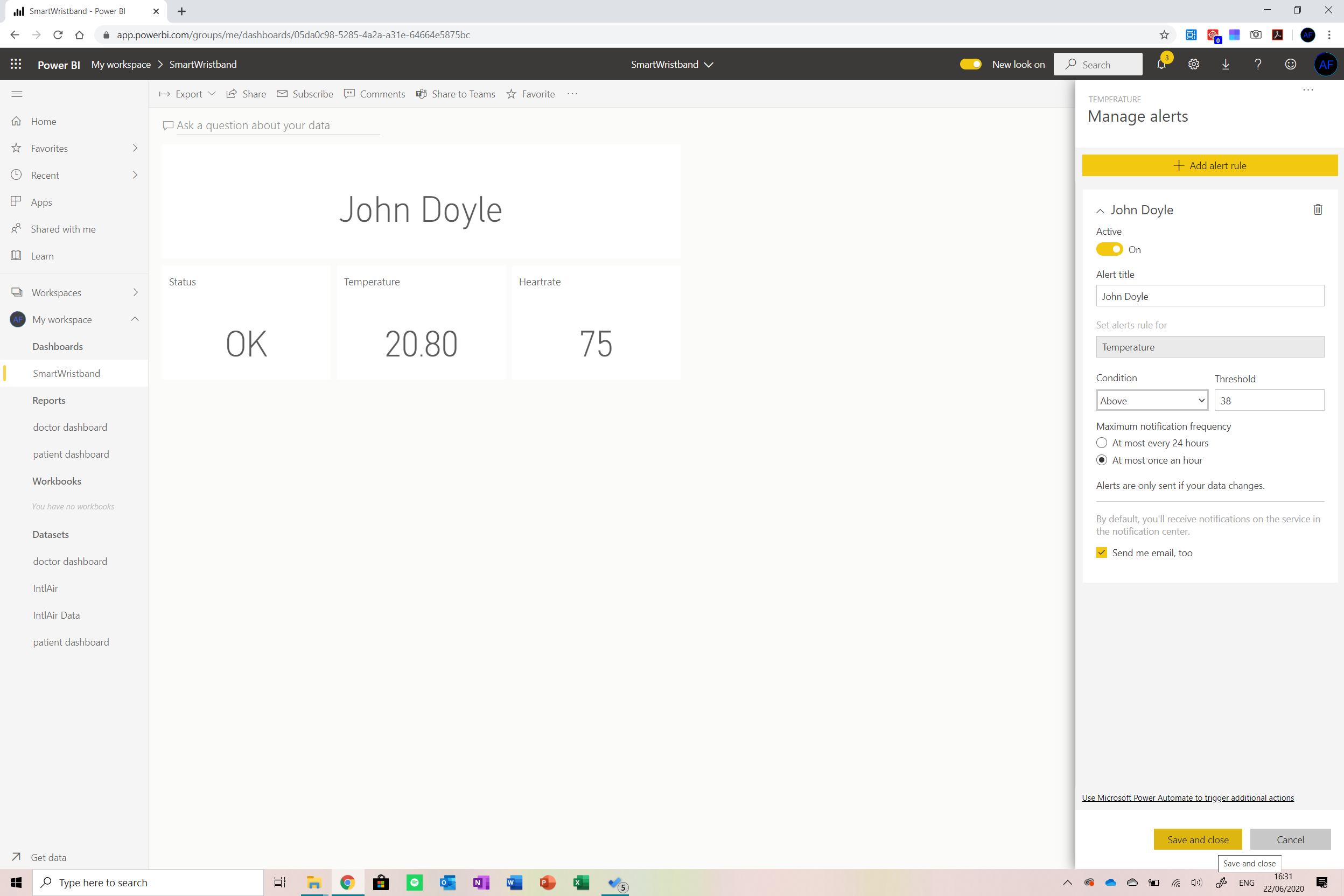Viewport: 1344px width, 896px height.
Task: Select At most every 24 hours
Action: click(1101, 443)
